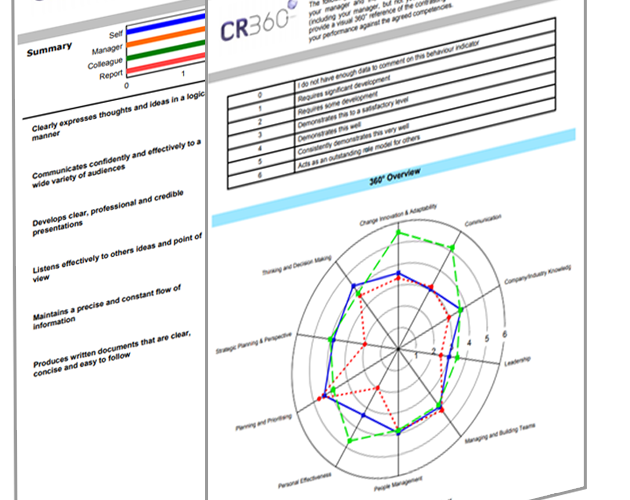The height and width of the screenshot is (500, 630).
Task: Click the orange Manager bar in the summary chart
Action: click(x=166, y=37)
